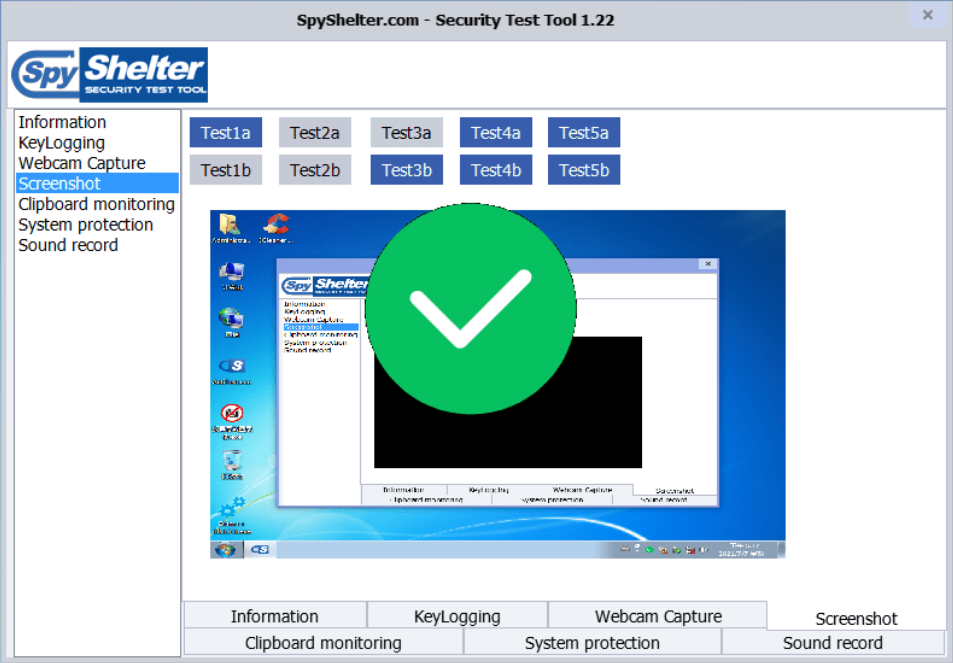The width and height of the screenshot is (953, 663).
Task: Select Webcam Capture in the left sidebar list
Action: pos(97,163)
